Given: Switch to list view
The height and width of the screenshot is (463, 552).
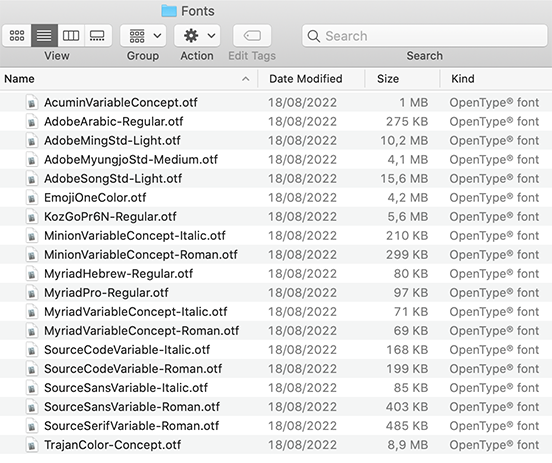Looking at the screenshot, I should [44, 36].
